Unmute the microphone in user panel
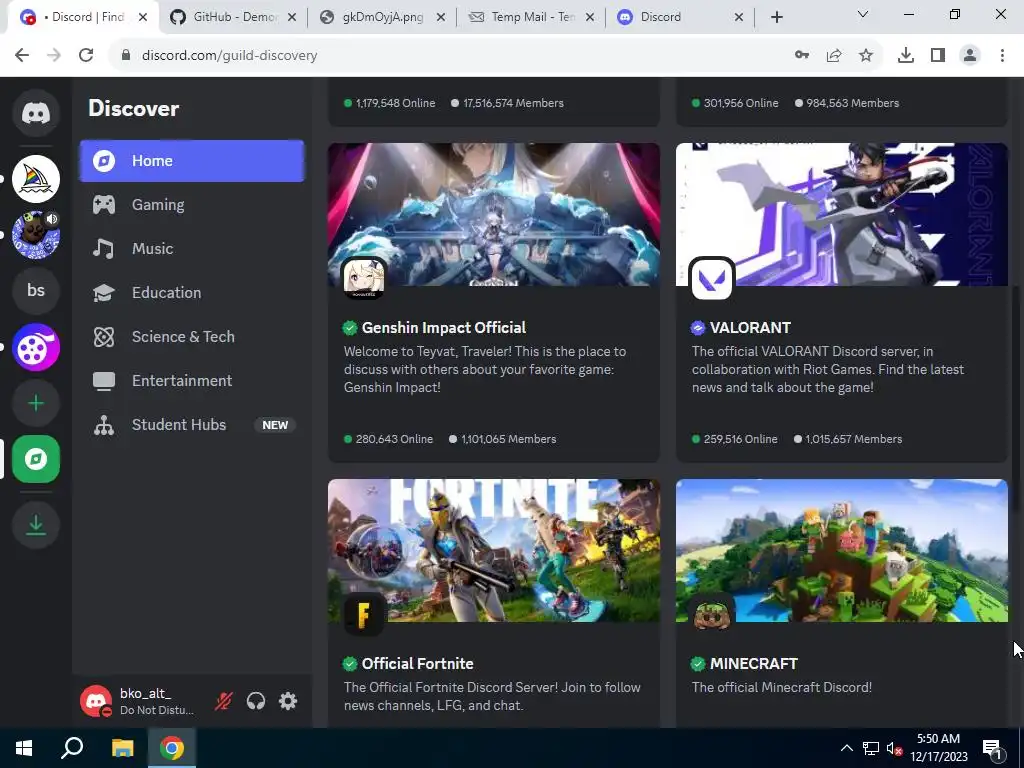 (x=223, y=701)
